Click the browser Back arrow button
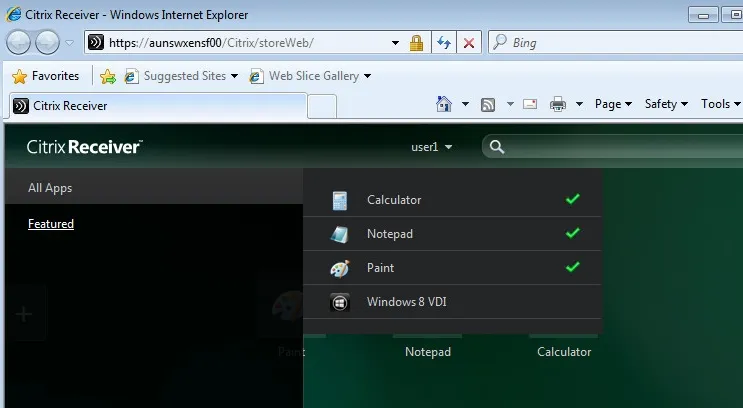 click(18, 43)
